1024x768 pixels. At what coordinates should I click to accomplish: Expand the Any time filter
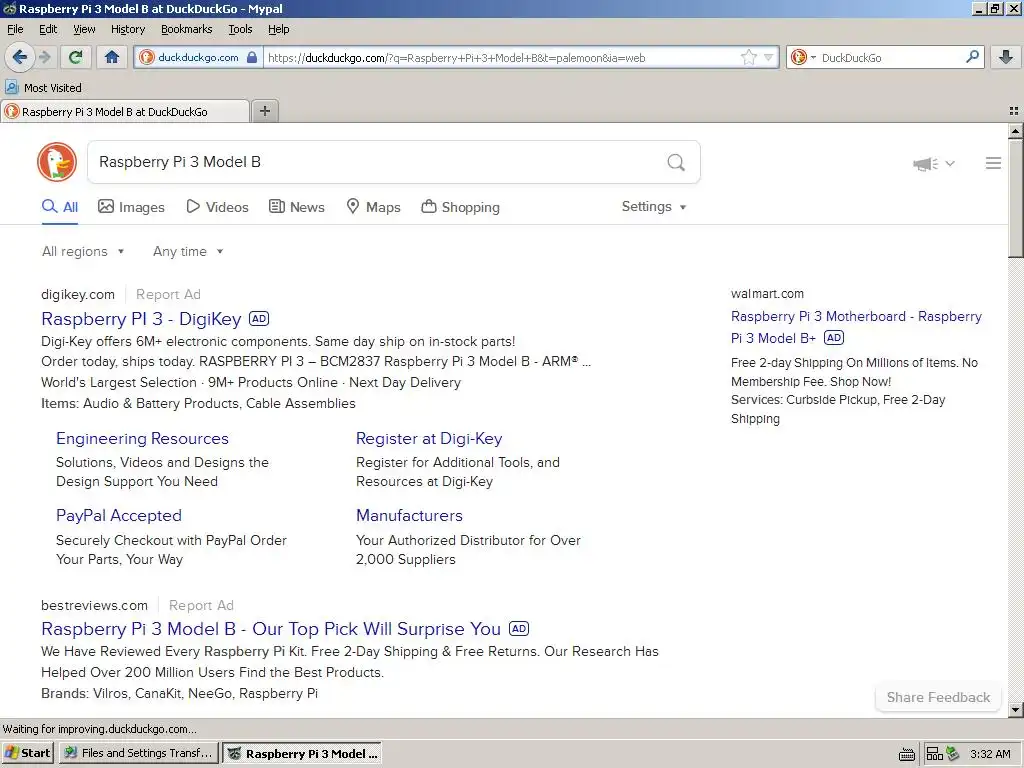pos(188,251)
